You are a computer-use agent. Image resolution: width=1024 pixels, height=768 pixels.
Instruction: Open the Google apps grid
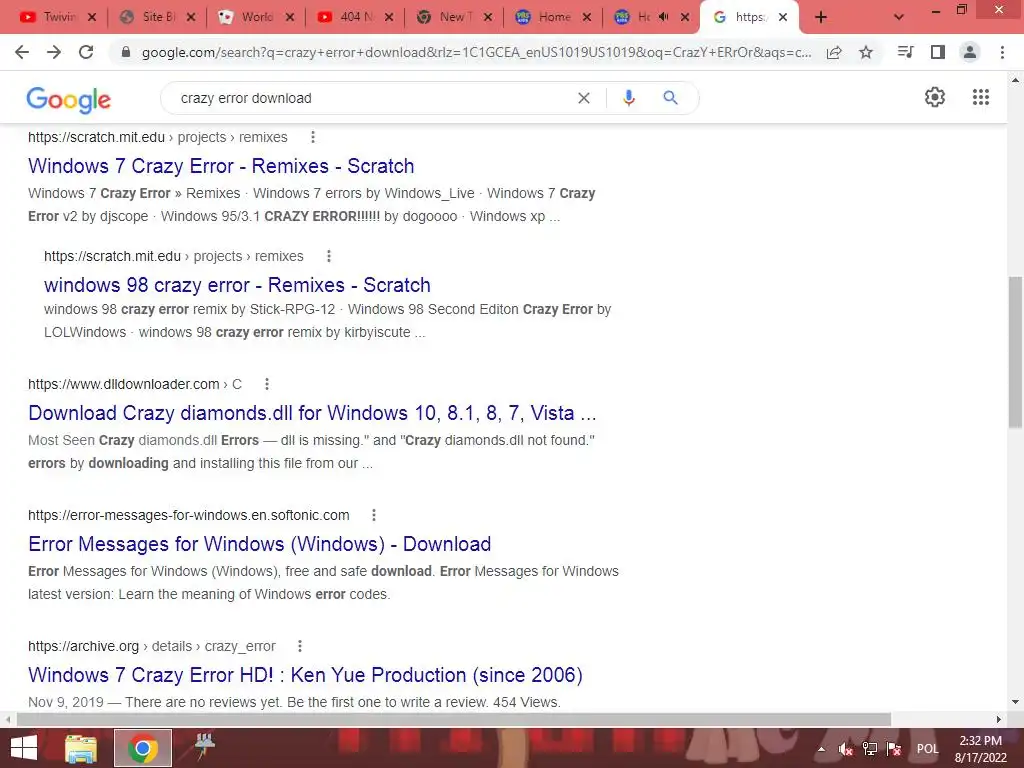[981, 97]
